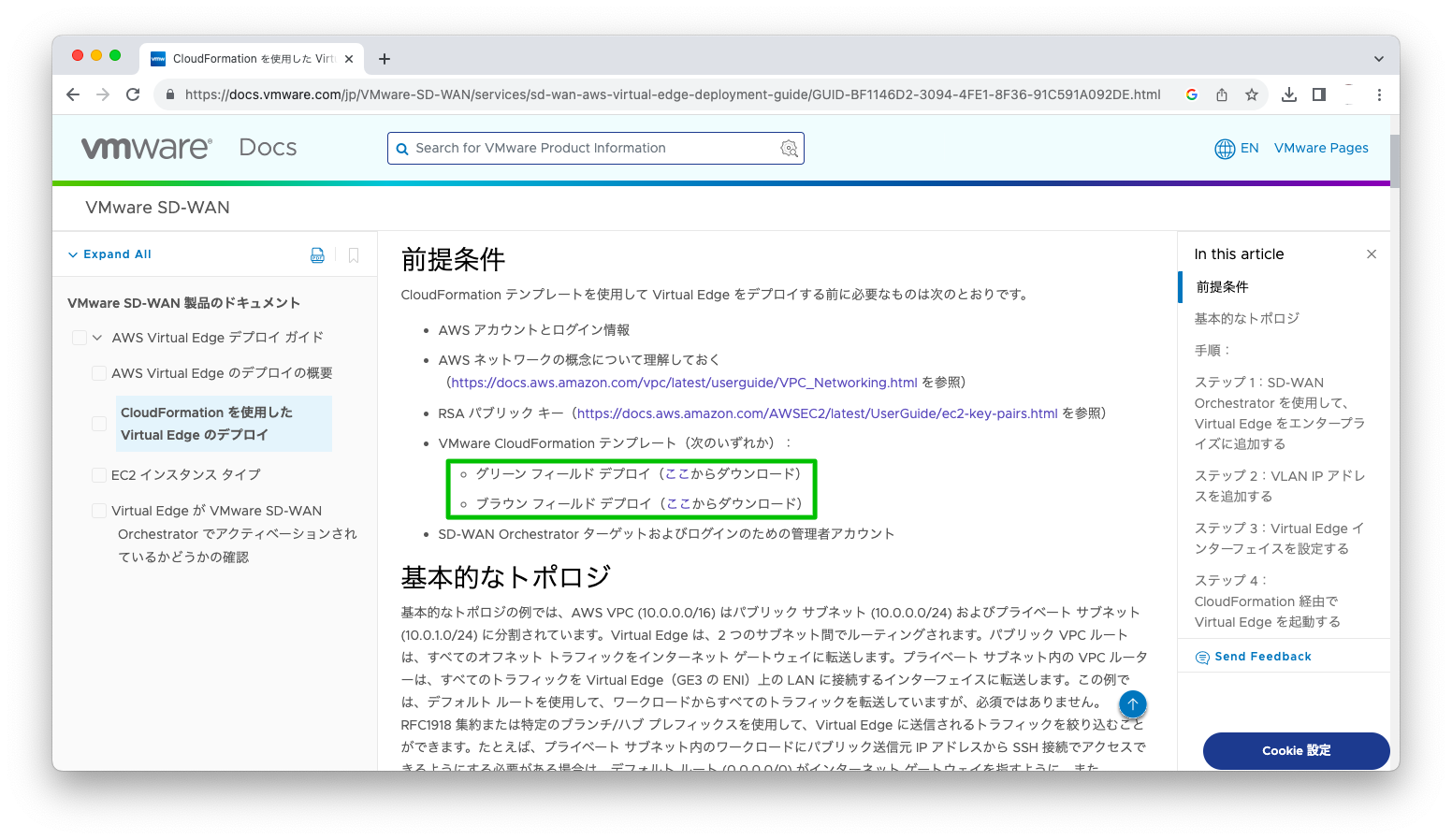This screenshot has height=840, width=1452.
Task: Check box beside CloudFormation を使用した Virtual Edge のデプロイ
Action: point(98,424)
